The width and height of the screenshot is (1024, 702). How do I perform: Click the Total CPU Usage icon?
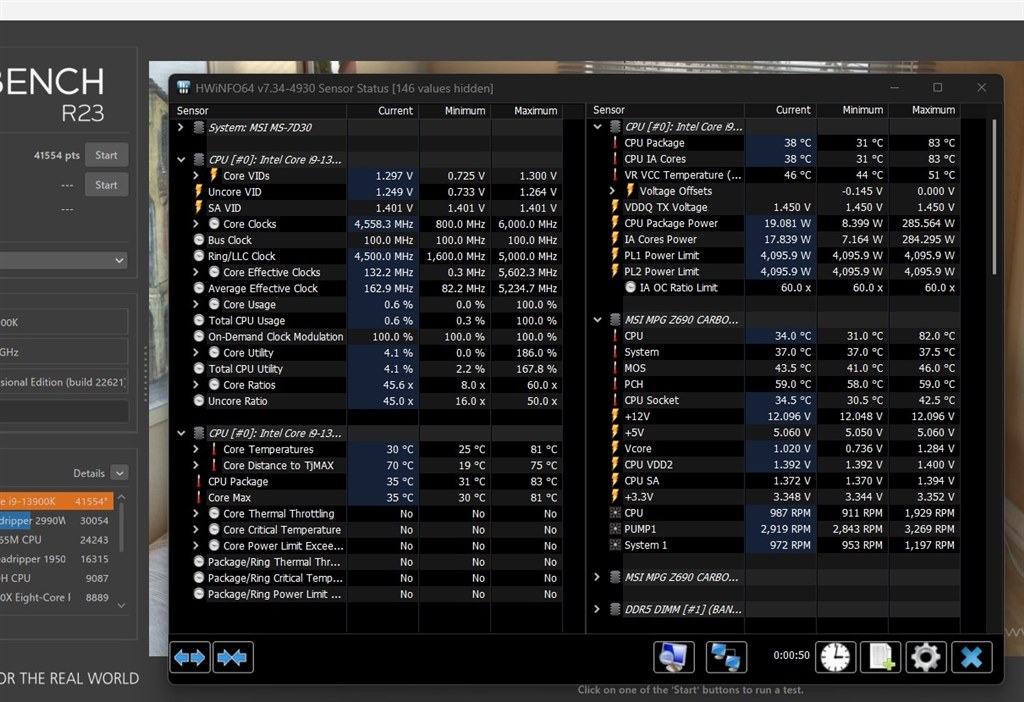coord(199,320)
